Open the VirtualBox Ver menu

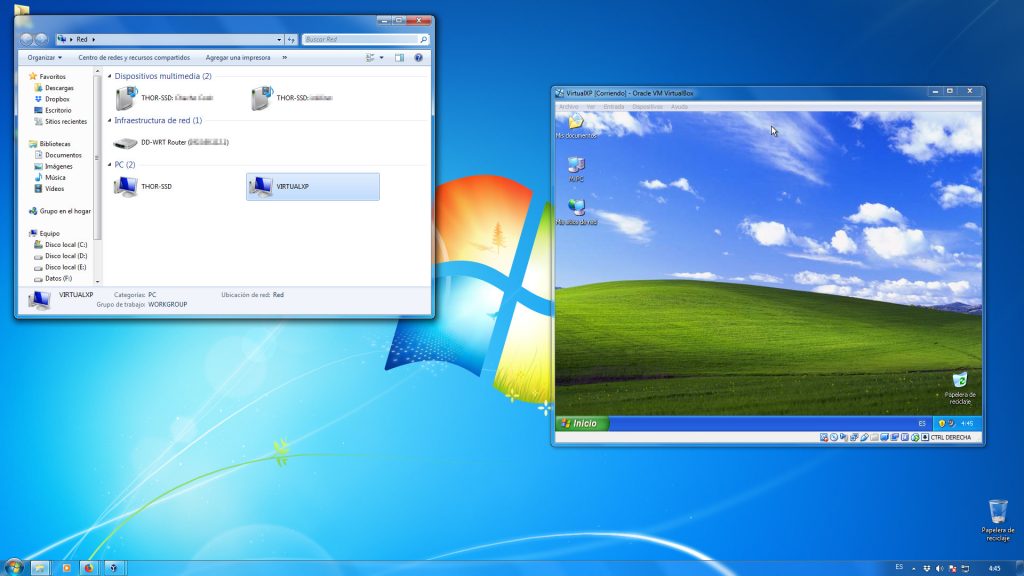pyautogui.click(x=590, y=106)
